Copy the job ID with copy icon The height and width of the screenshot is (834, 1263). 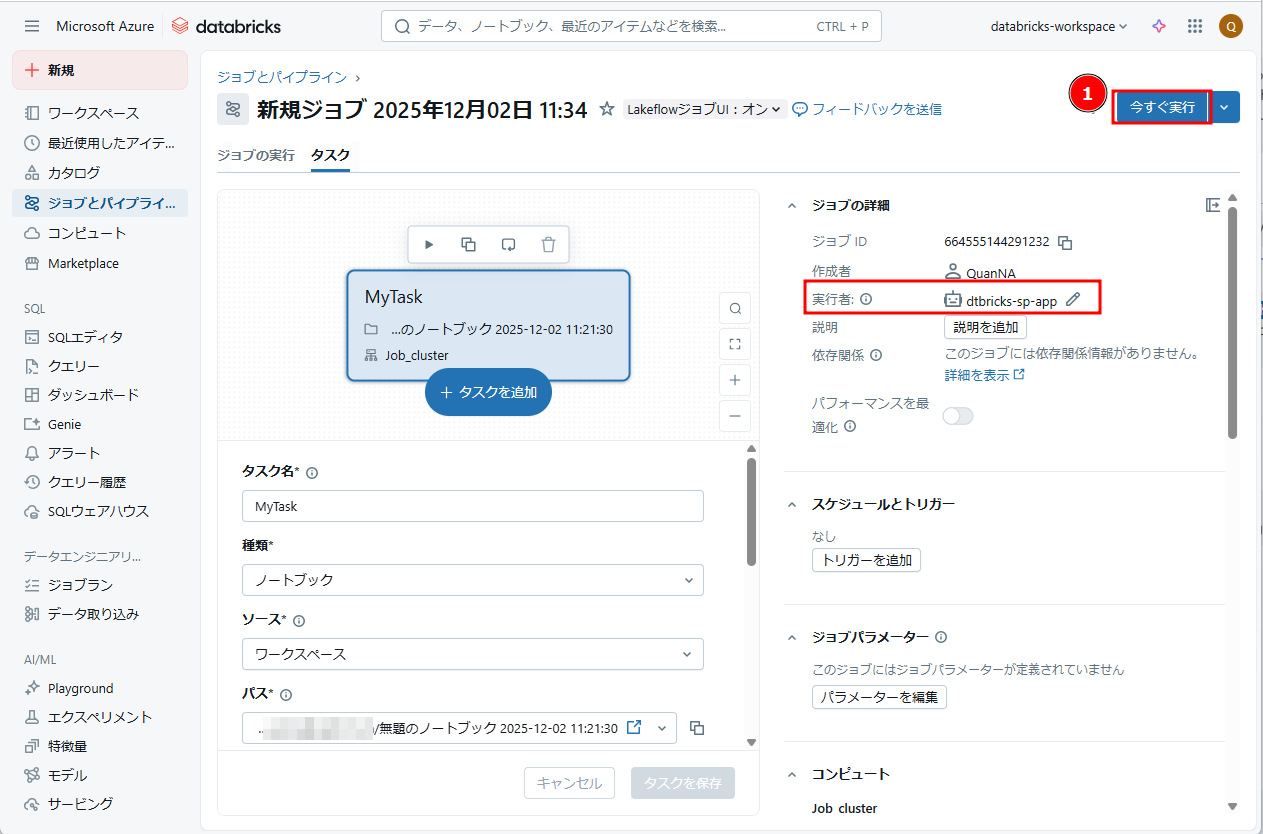[x=1065, y=242]
